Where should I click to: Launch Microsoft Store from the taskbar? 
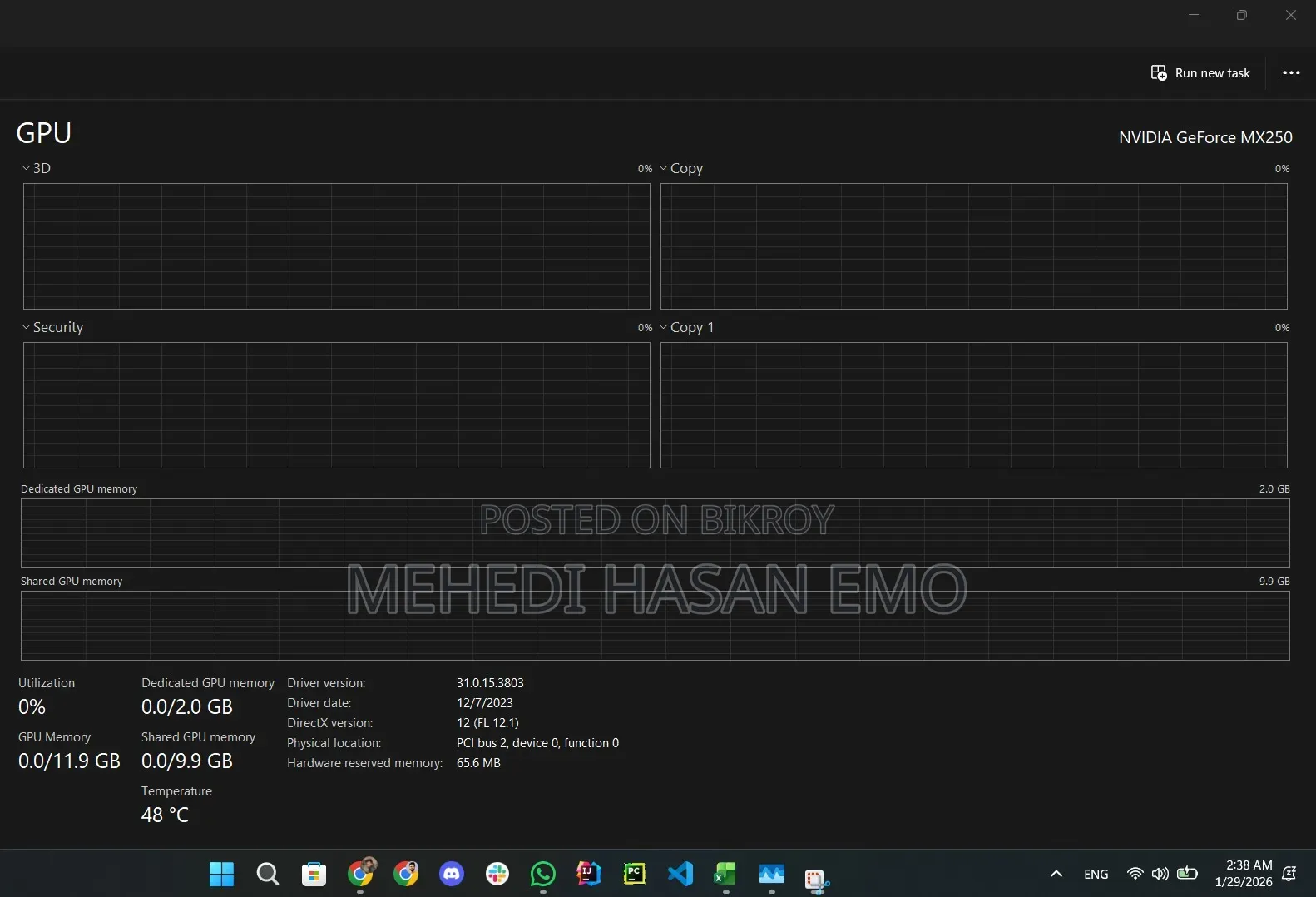pyautogui.click(x=314, y=874)
